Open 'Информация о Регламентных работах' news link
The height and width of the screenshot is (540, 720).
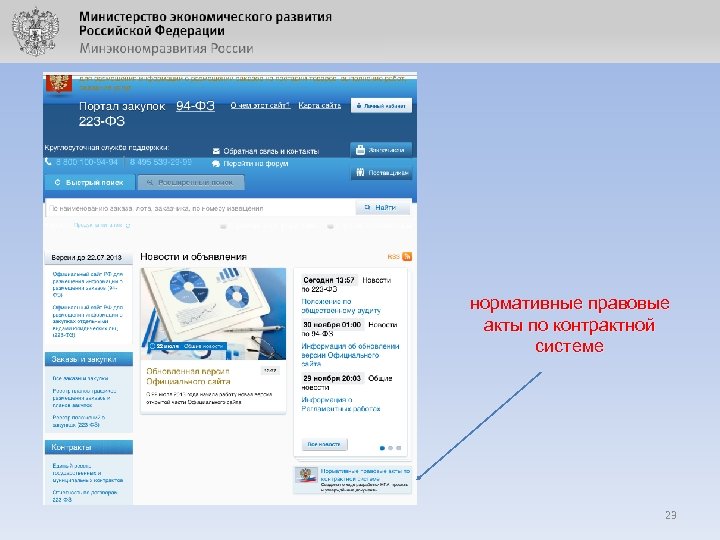(x=341, y=404)
